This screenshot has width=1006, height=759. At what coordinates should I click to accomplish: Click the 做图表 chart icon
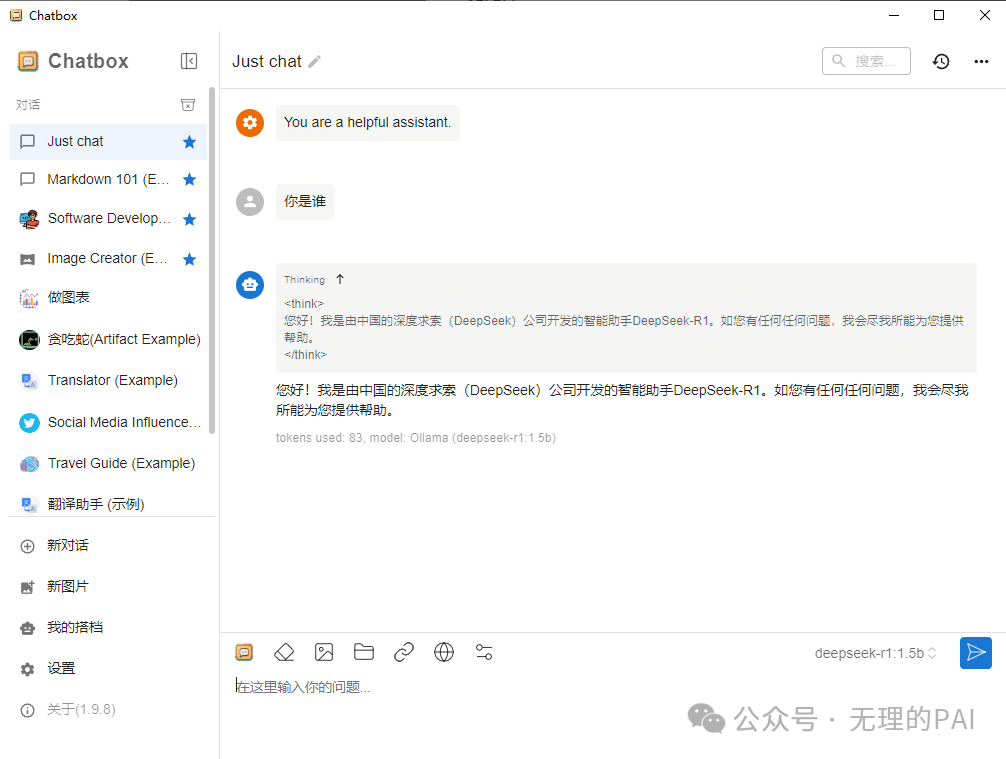pos(29,298)
